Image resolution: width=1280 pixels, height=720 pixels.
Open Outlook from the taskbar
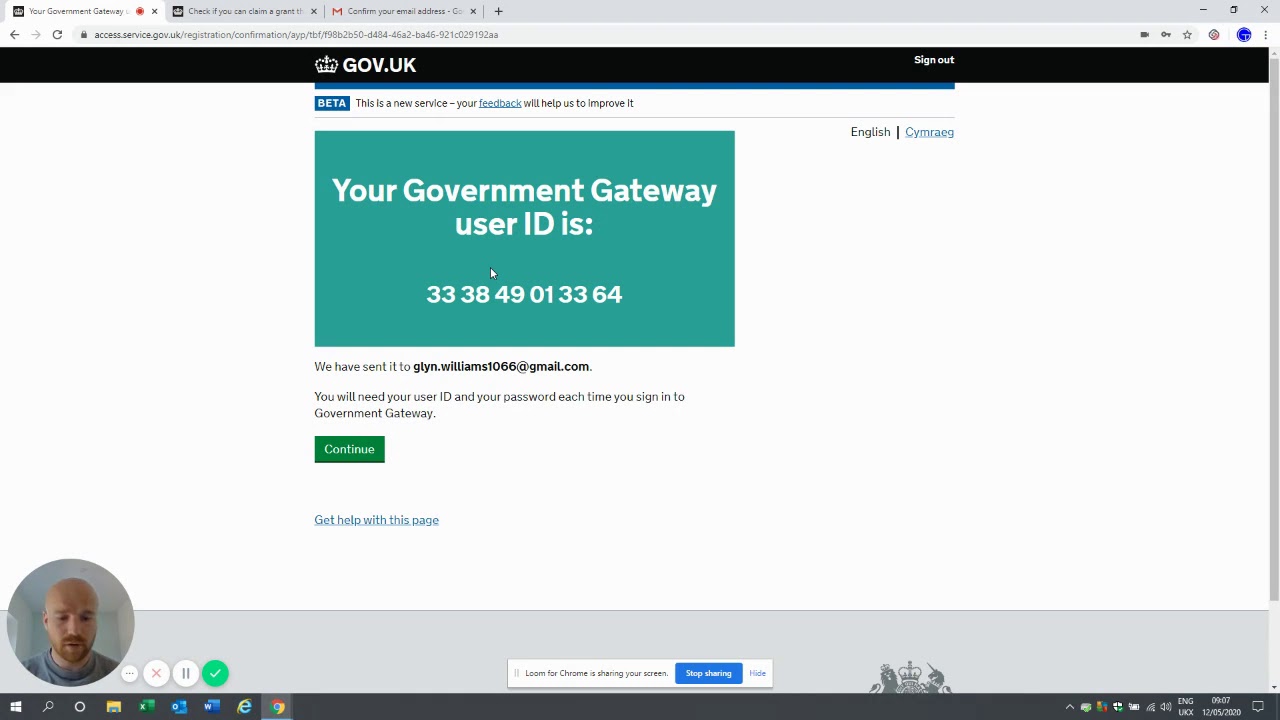click(179, 707)
